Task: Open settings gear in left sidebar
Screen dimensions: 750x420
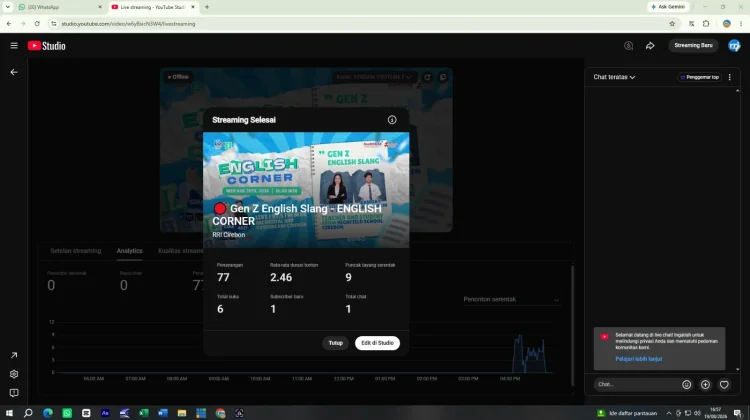Action: (x=14, y=374)
